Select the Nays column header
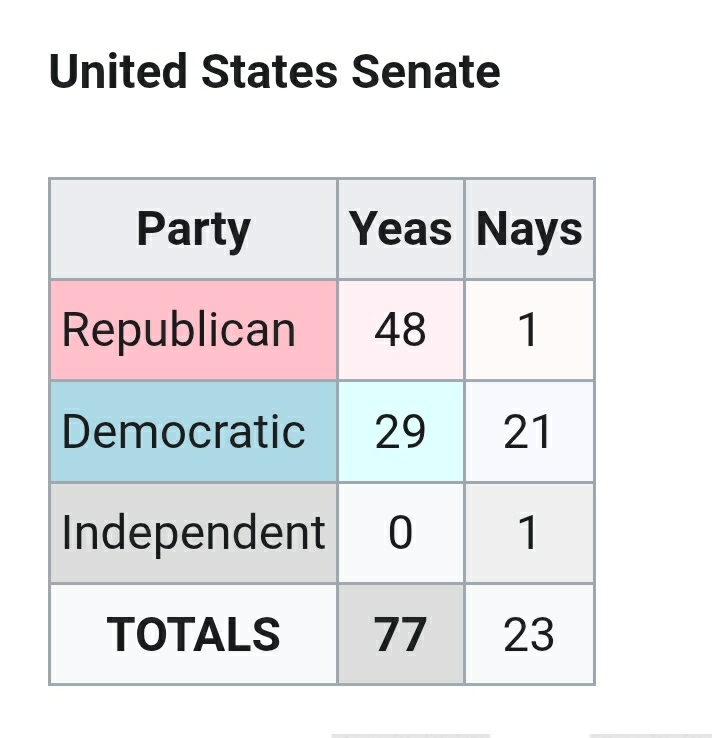The height and width of the screenshot is (738, 712). click(529, 229)
